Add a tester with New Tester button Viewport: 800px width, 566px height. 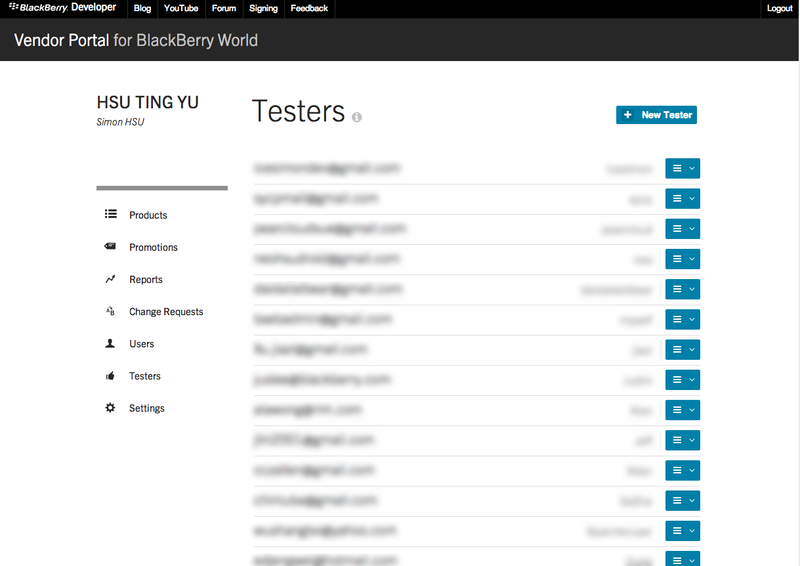pyautogui.click(x=656, y=115)
